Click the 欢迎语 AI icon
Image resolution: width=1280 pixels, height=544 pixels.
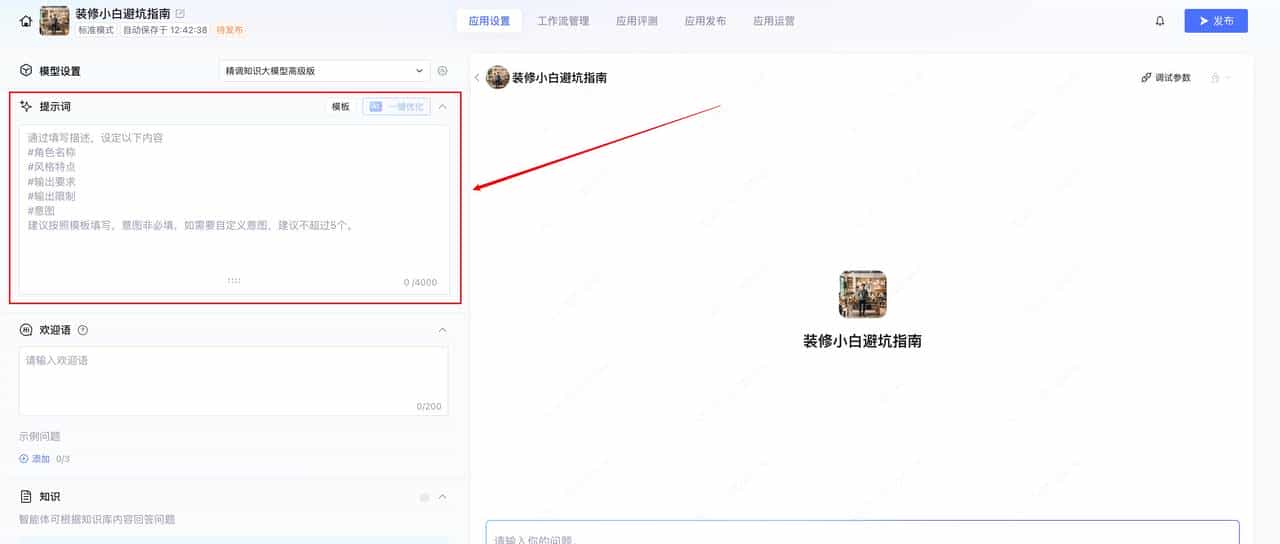click(26, 330)
